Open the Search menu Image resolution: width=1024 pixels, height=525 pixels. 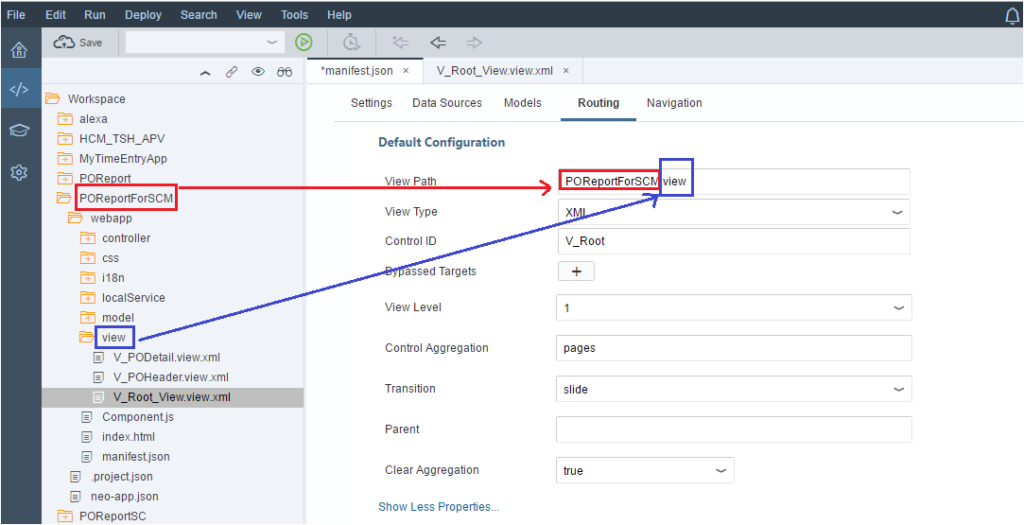pyautogui.click(x=199, y=14)
